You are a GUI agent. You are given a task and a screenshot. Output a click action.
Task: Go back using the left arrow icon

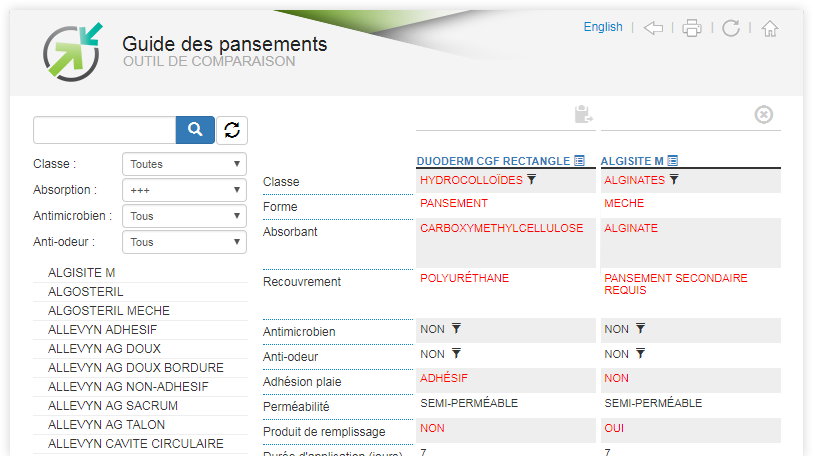click(x=653, y=28)
